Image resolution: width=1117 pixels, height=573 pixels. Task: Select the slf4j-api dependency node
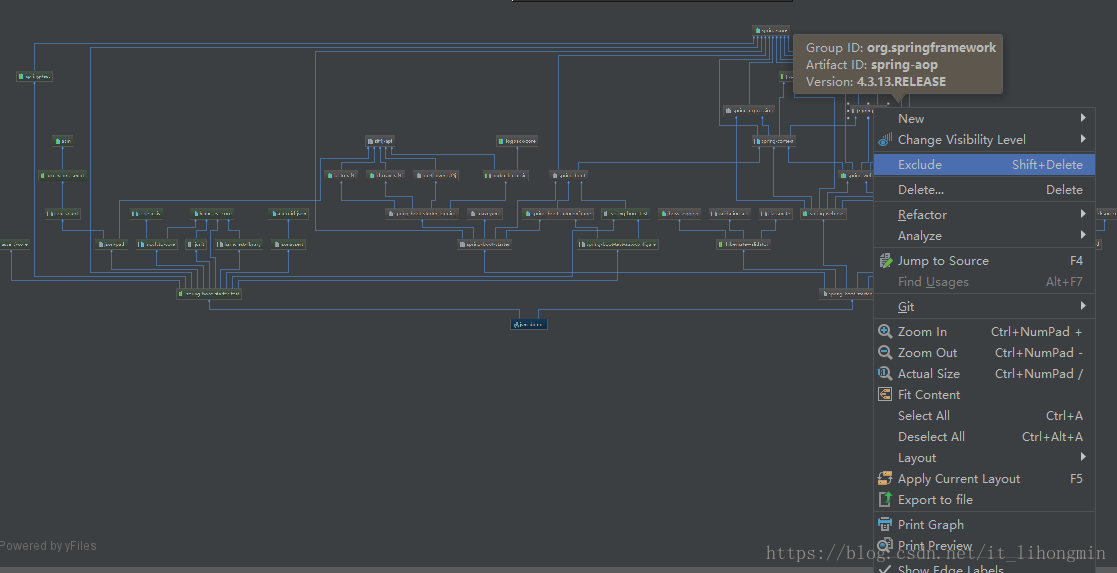[380, 141]
